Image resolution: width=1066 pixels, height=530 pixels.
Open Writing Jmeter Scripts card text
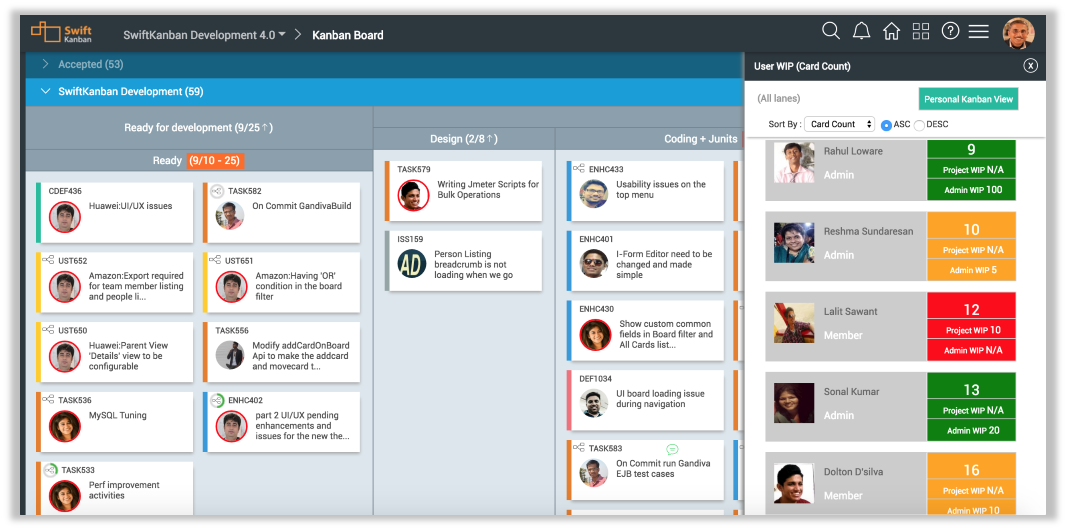487,190
